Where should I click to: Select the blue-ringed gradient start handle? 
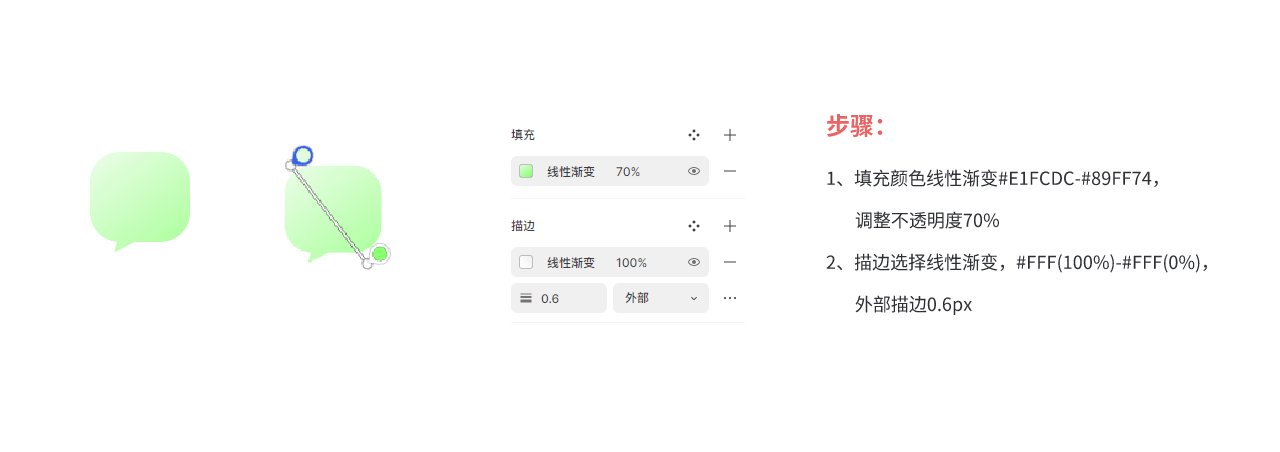tap(303, 155)
